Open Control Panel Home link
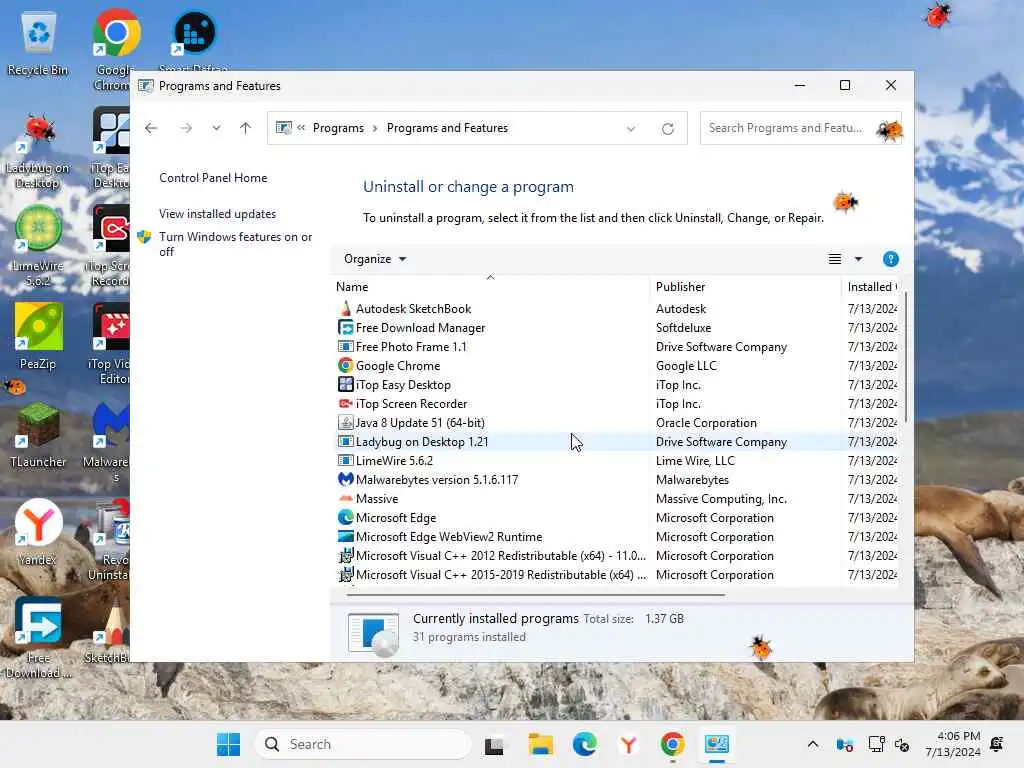Screen dimensions: 1024x768 [x=213, y=178]
